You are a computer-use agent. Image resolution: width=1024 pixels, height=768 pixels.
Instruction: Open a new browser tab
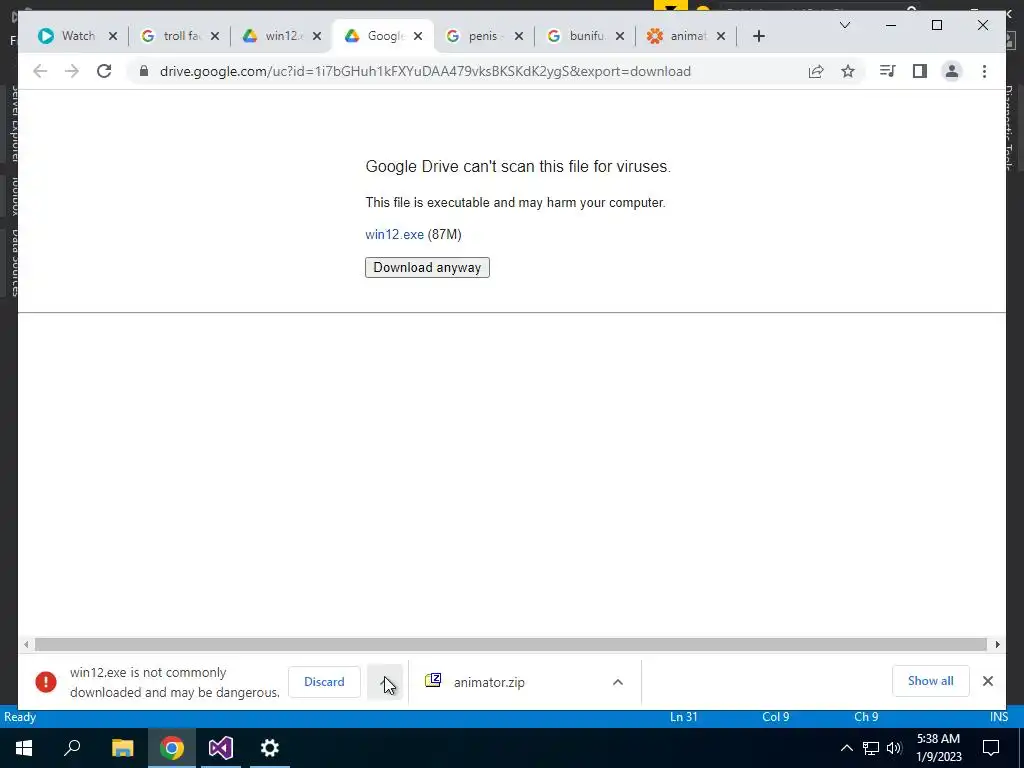758,36
